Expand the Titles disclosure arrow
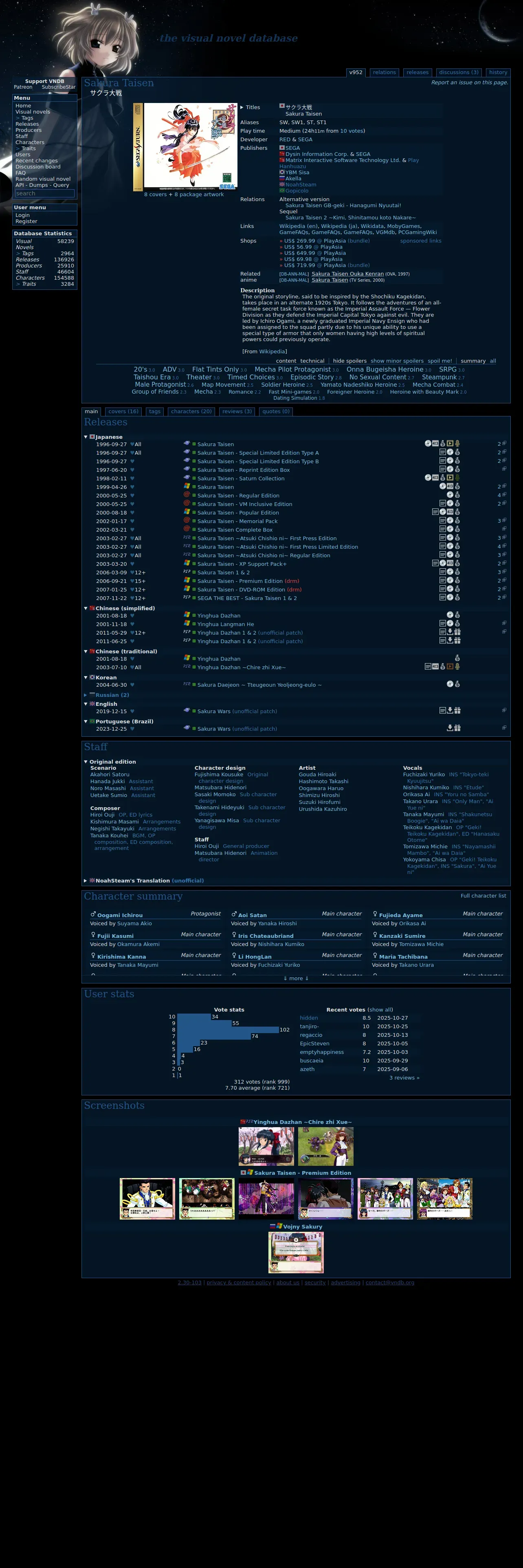Viewport: 523px width, 1568px height. click(x=242, y=107)
